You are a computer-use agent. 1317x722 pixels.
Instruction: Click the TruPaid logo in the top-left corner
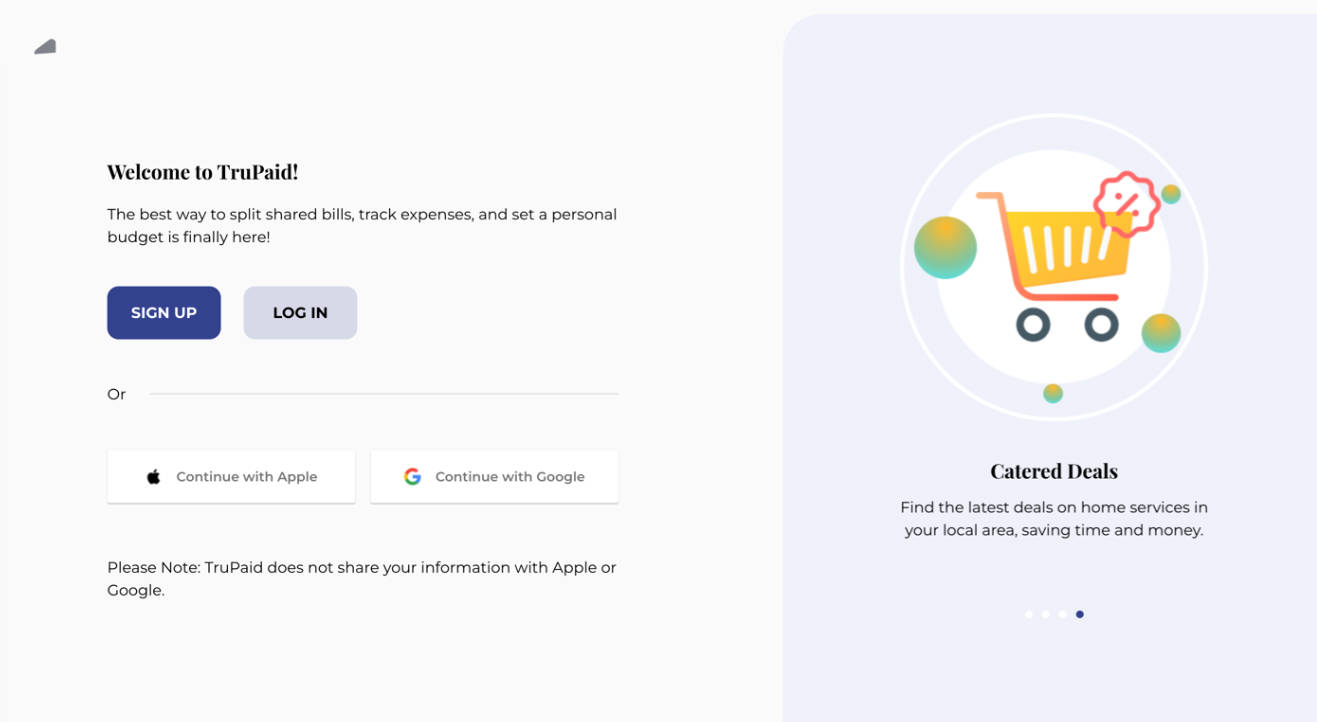(x=44, y=46)
